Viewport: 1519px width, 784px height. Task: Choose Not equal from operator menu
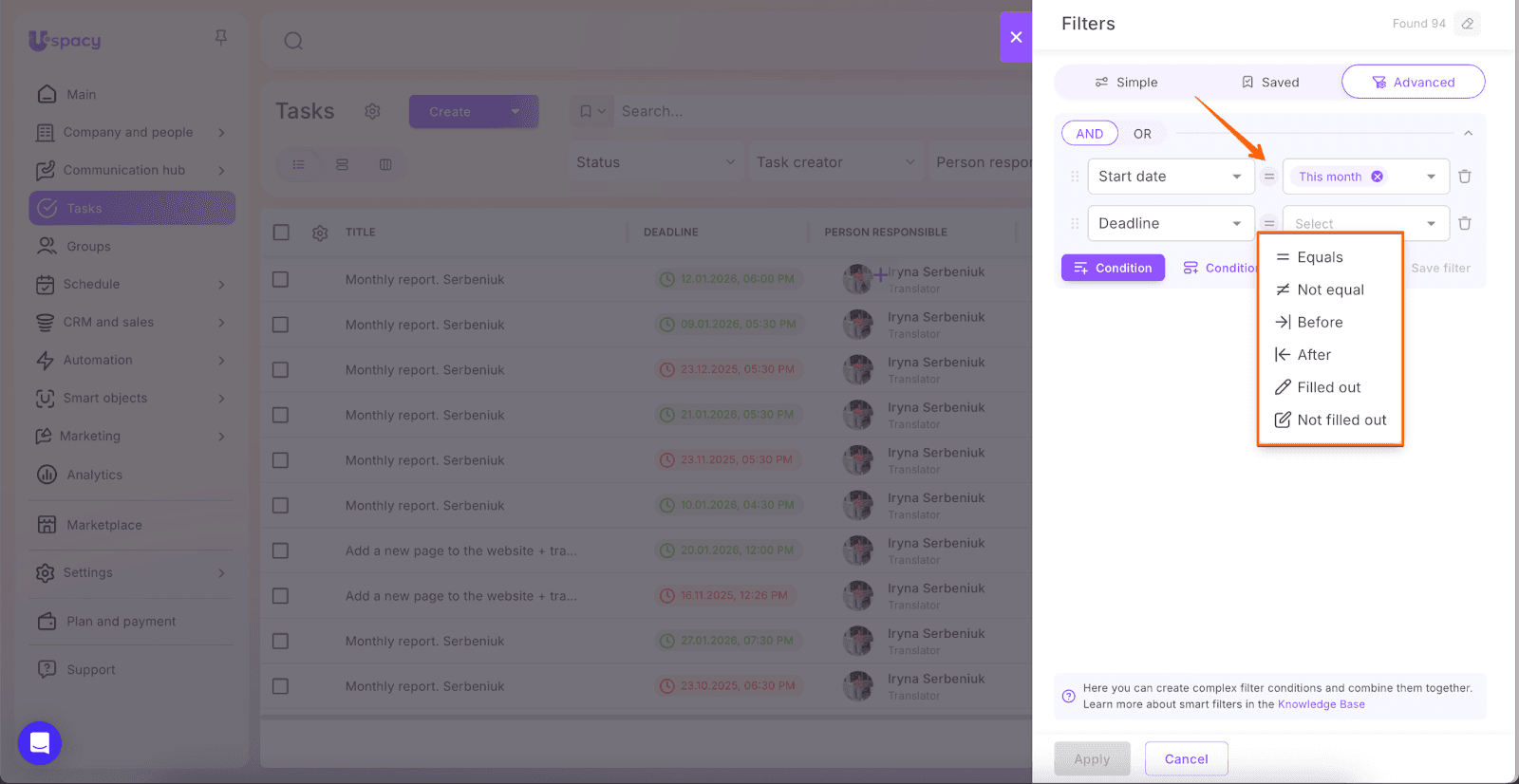pos(1330,289)
